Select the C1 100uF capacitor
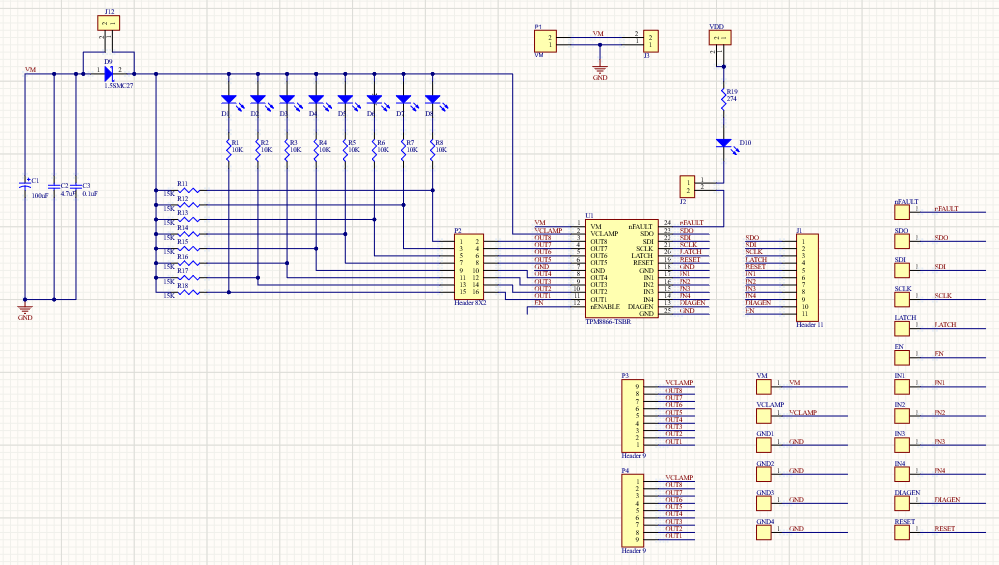The width and height of the screenshot is (999, 565). (x=25, y=185)
